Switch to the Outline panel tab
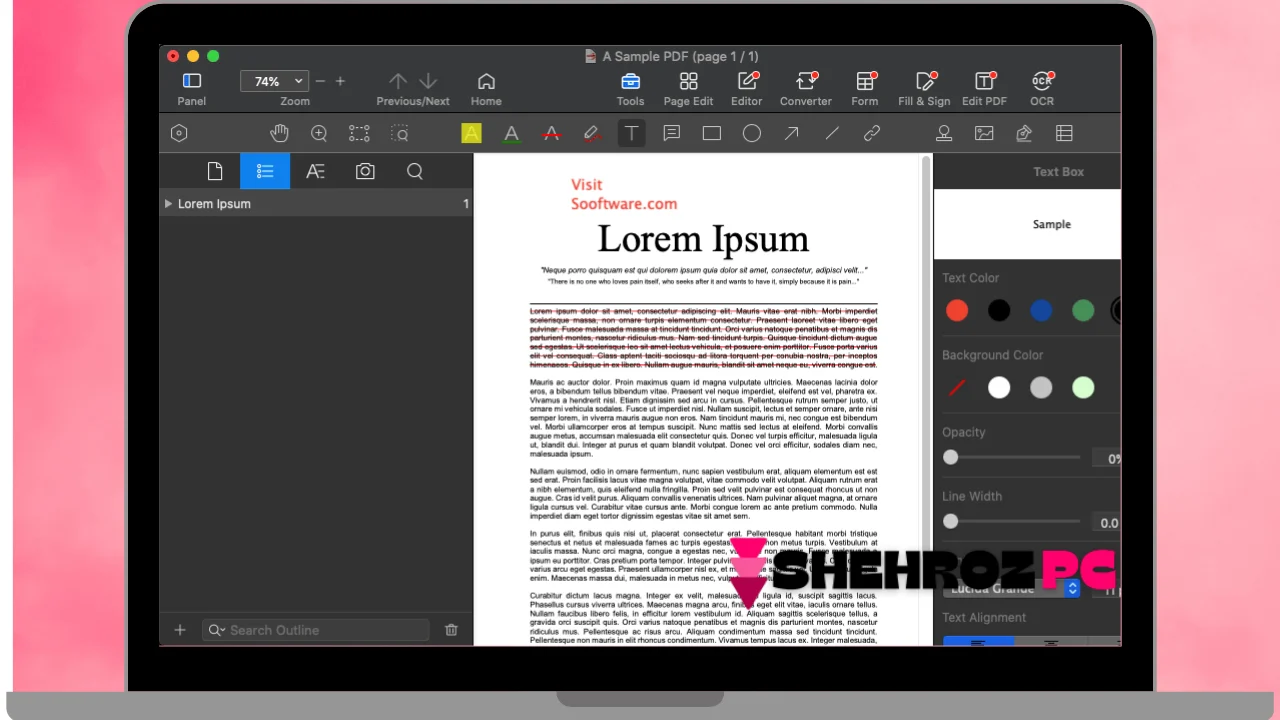The height and width of the screenshot is (720, 1280). click(x=265, y=171)
